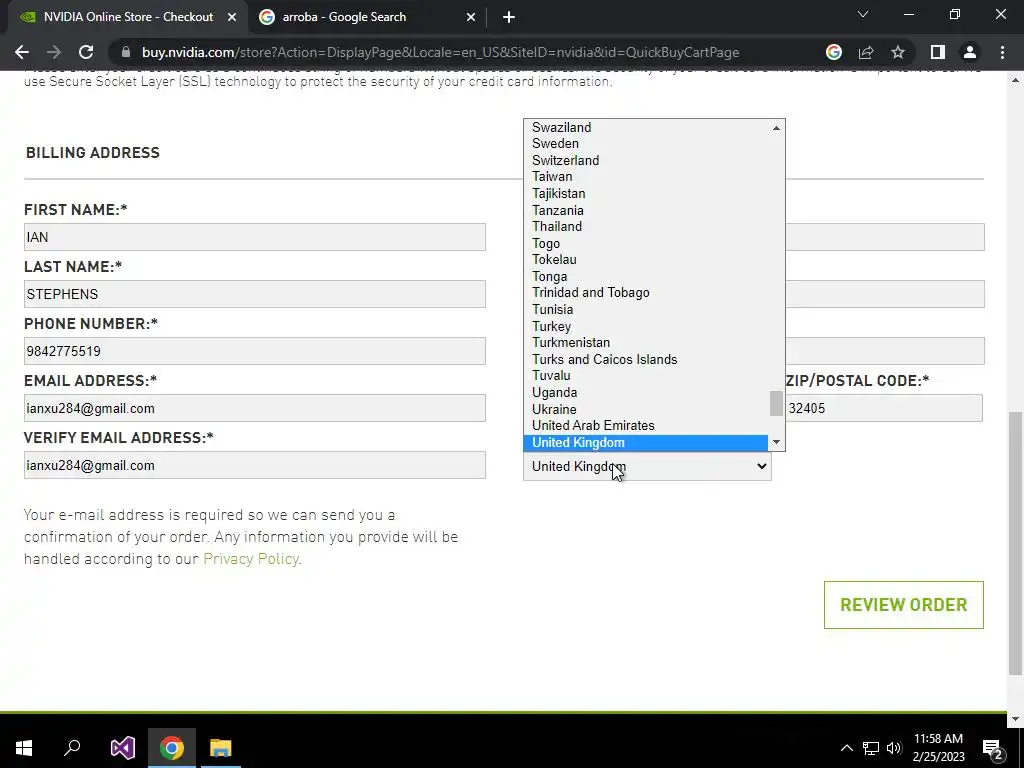
Task: Choose Turks and Caicos Islands
Action: (645, 359)
